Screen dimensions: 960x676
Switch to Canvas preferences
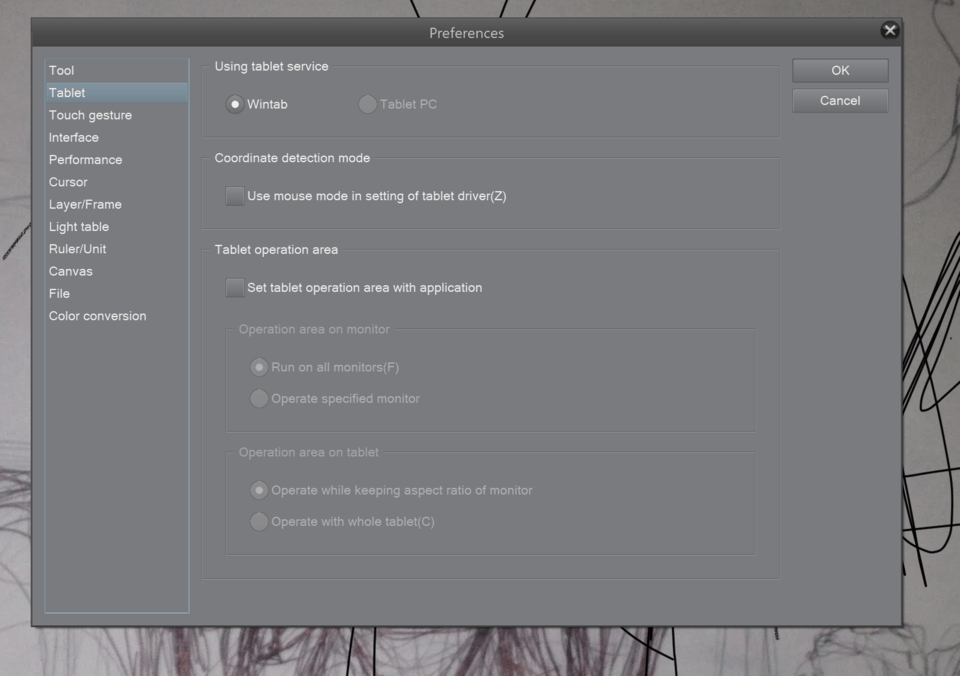coord(116,271)
